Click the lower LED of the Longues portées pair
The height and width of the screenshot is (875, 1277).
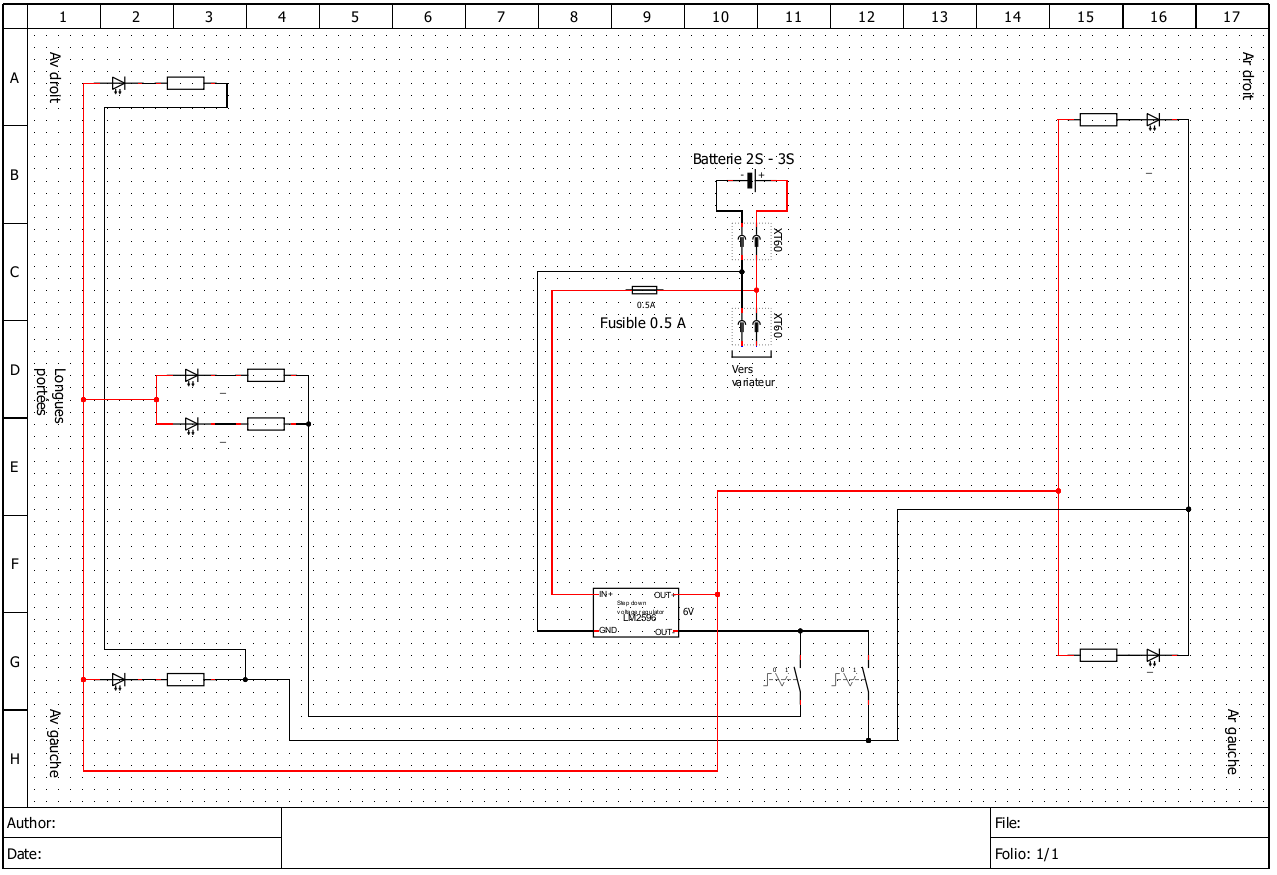coord(191,425)
